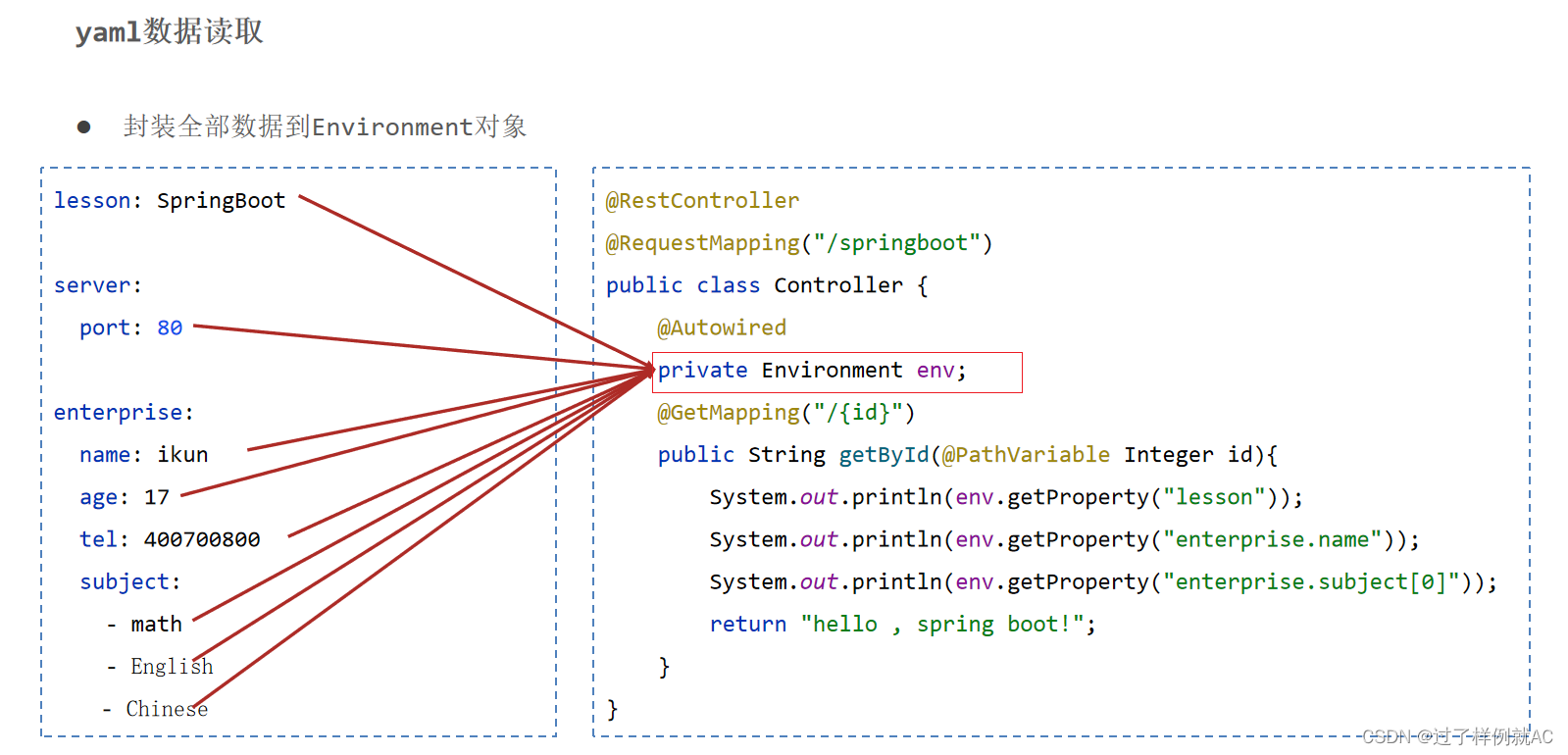
Task: Select the 'enterprise:' yaml key
Action: [x=125, y=412]
